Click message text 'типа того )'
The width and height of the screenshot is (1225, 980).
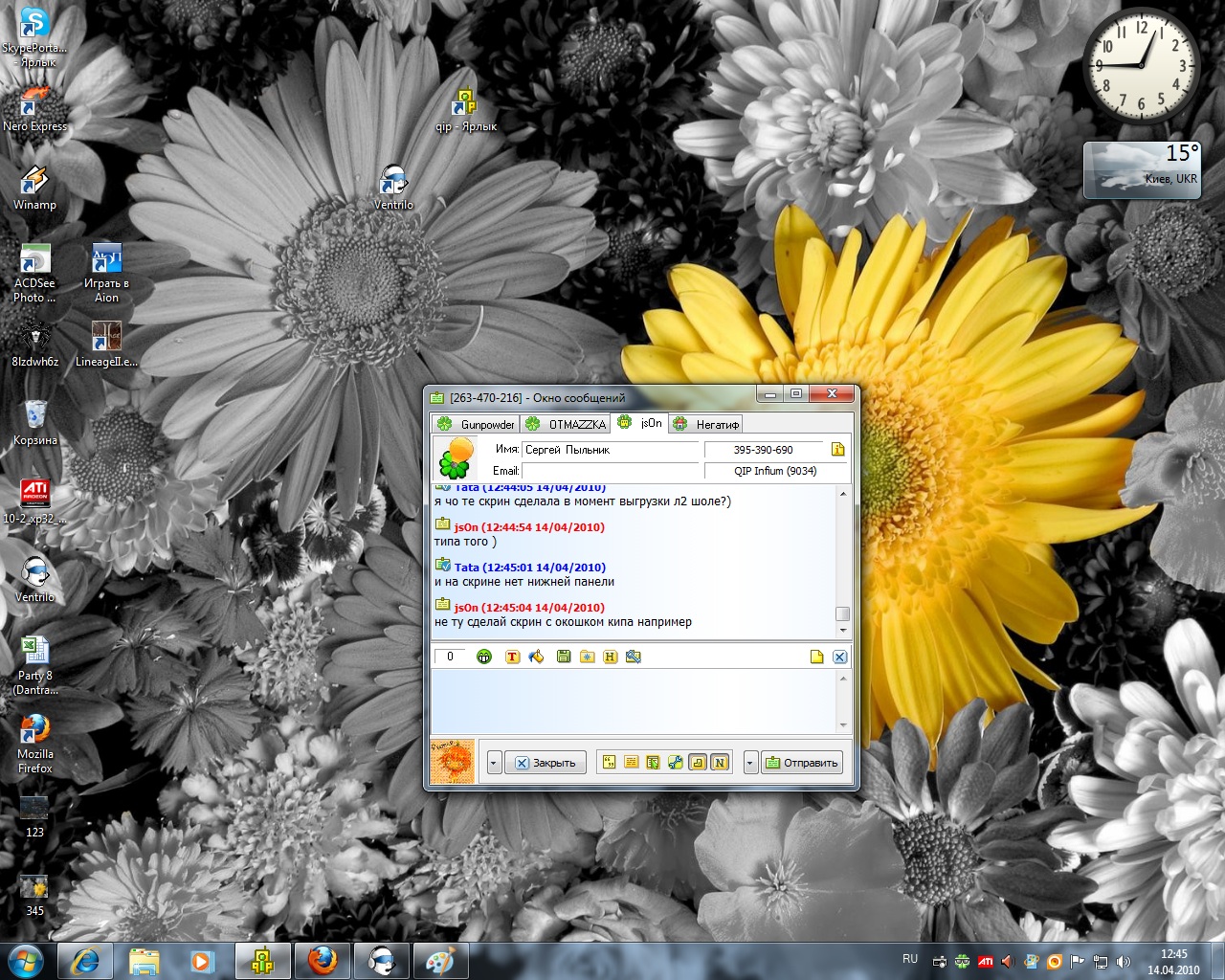(x=465, y=542)
